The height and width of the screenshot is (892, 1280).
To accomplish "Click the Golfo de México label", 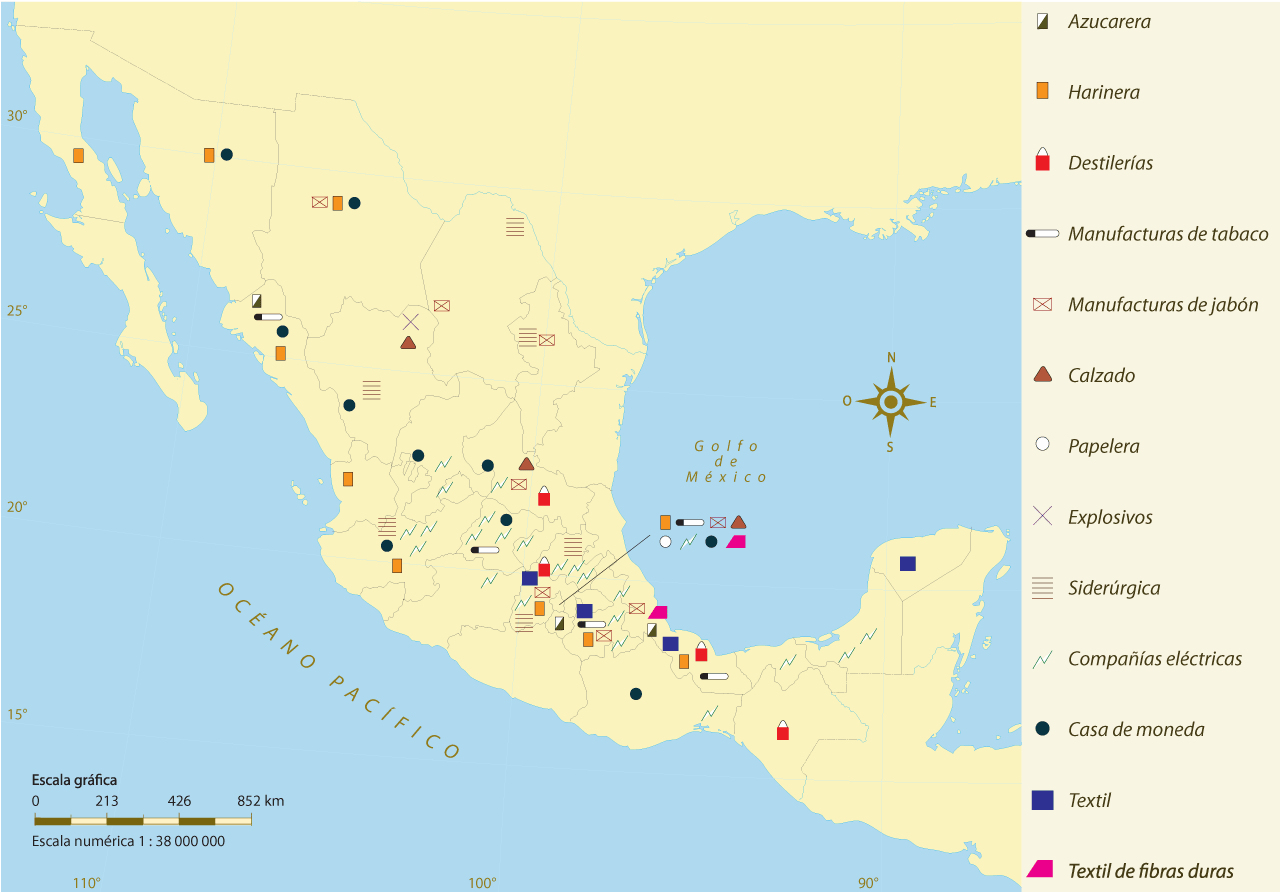I will click(727, 462).
